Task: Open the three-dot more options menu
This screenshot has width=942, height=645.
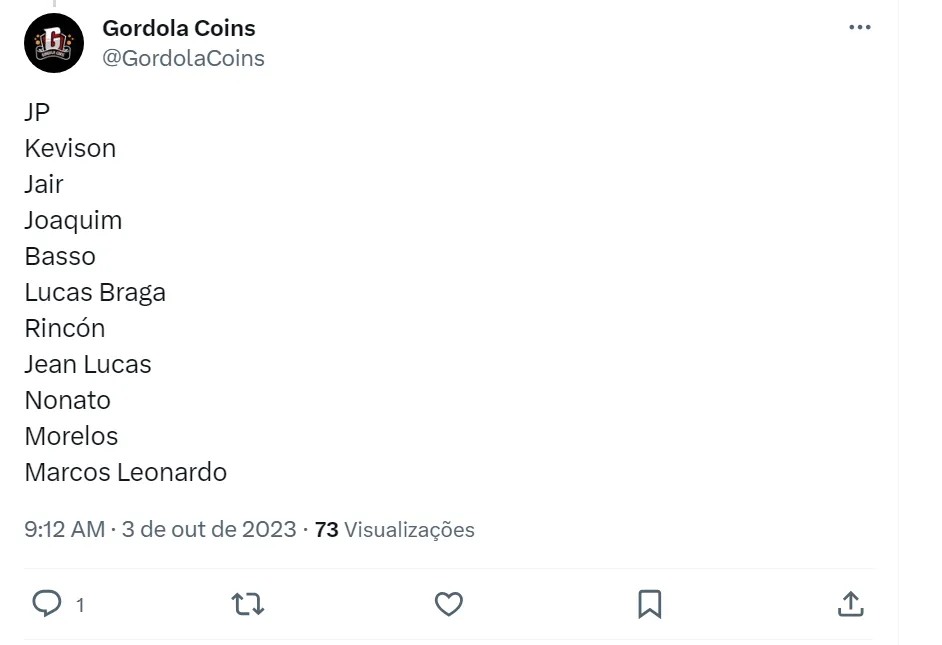Action: 859,28
